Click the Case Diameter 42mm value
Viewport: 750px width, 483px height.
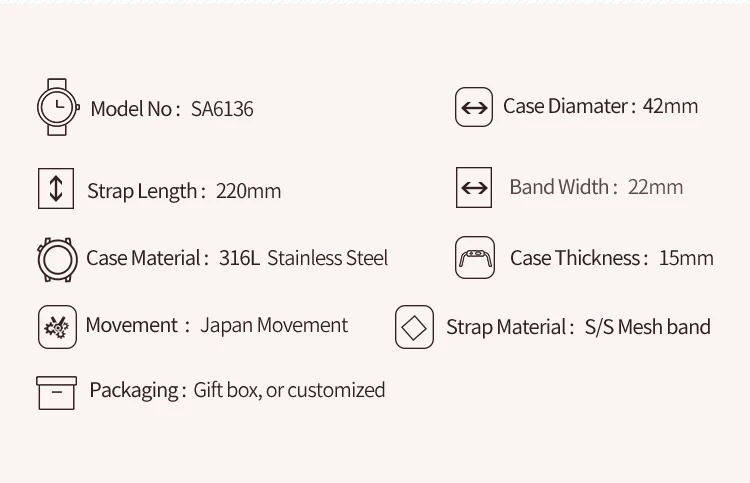pyautogui.click(x=670, y=106)
